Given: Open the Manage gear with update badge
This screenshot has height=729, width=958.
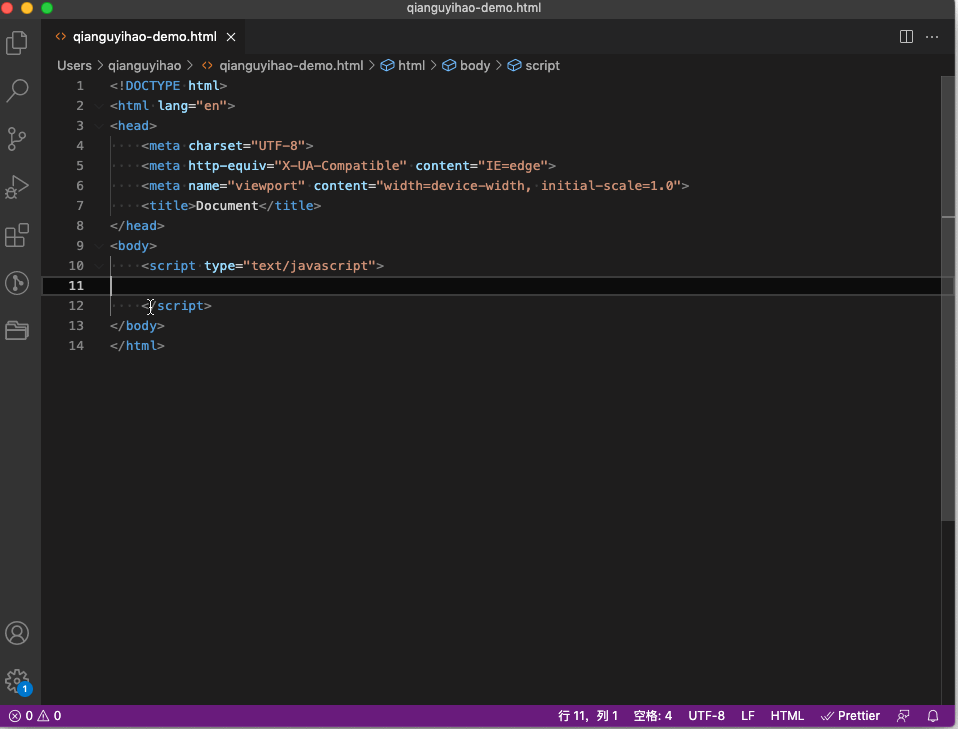Looking at the screenshot, I should pos(17,681).
